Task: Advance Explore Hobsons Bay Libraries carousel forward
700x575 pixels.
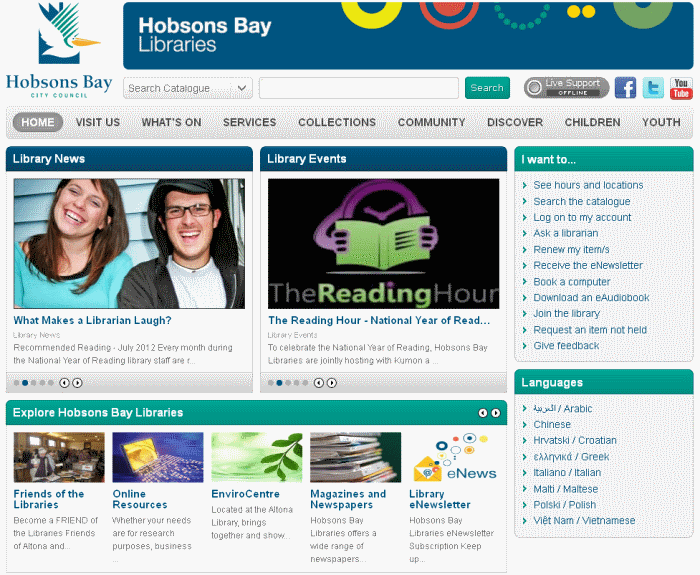Action: [496, 413]
